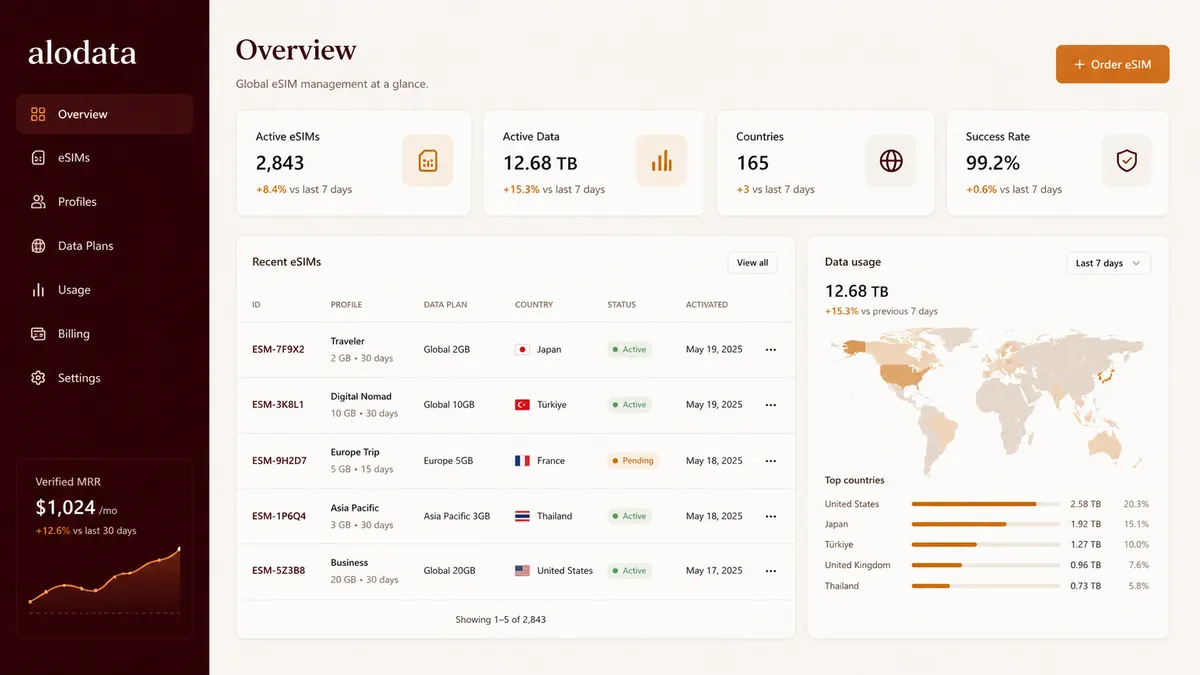Click the Europe 5GB data plan cell
This screenshot has height=675, width=1200.
pos(448,461)
